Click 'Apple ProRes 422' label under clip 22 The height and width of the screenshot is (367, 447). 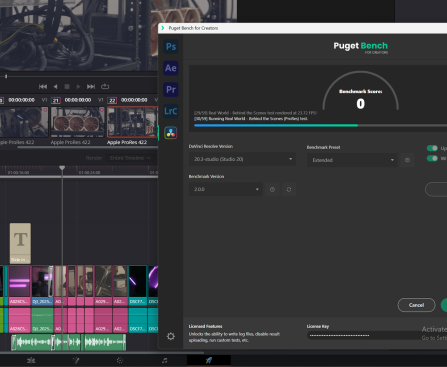point(127,142)
